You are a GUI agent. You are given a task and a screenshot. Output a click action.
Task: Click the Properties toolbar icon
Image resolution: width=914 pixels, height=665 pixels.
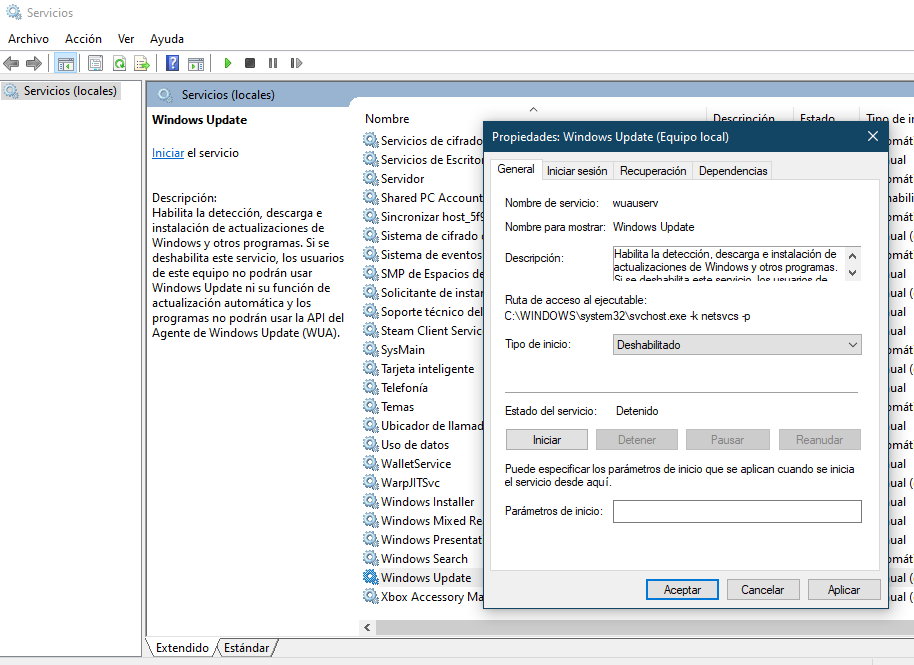[95, 63]
